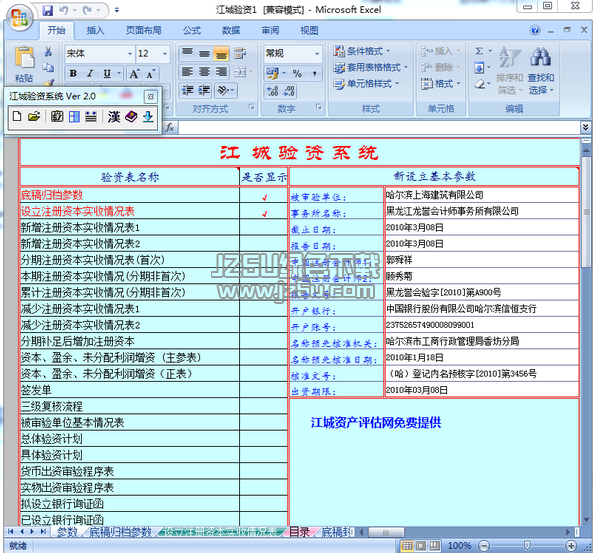Click the Undo arrow icon
Image resolution: width=593 pixels, height=553 pixels.
pos(64,10)
